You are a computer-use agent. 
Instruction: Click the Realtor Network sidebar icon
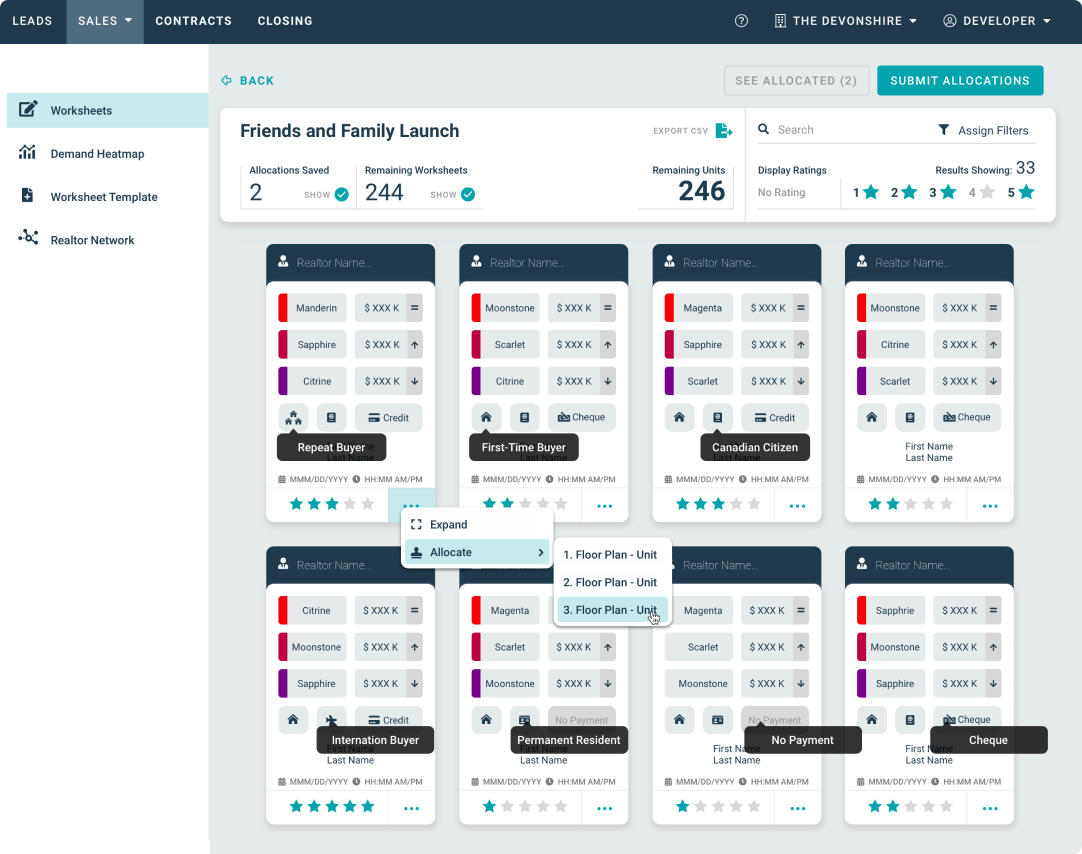pyautogui.click(x=28, y=238)
